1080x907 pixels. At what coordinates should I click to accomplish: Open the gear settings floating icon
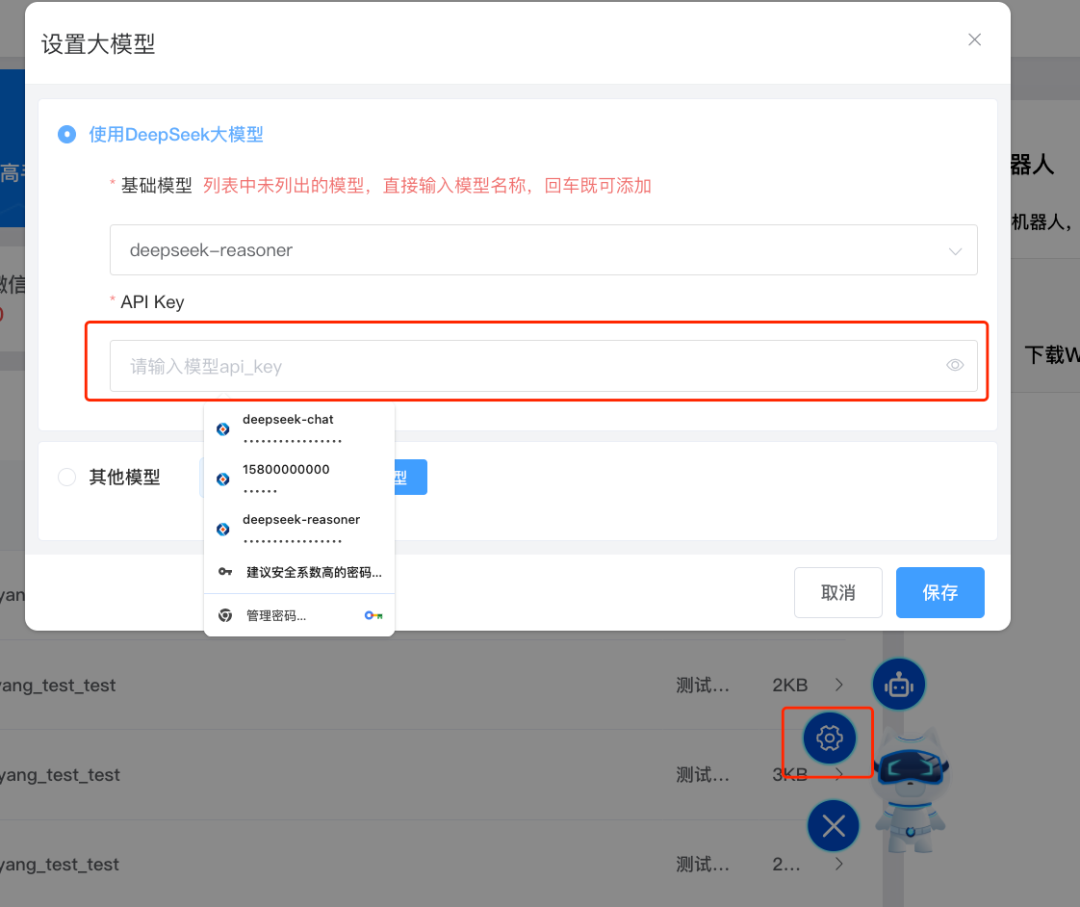829,738
